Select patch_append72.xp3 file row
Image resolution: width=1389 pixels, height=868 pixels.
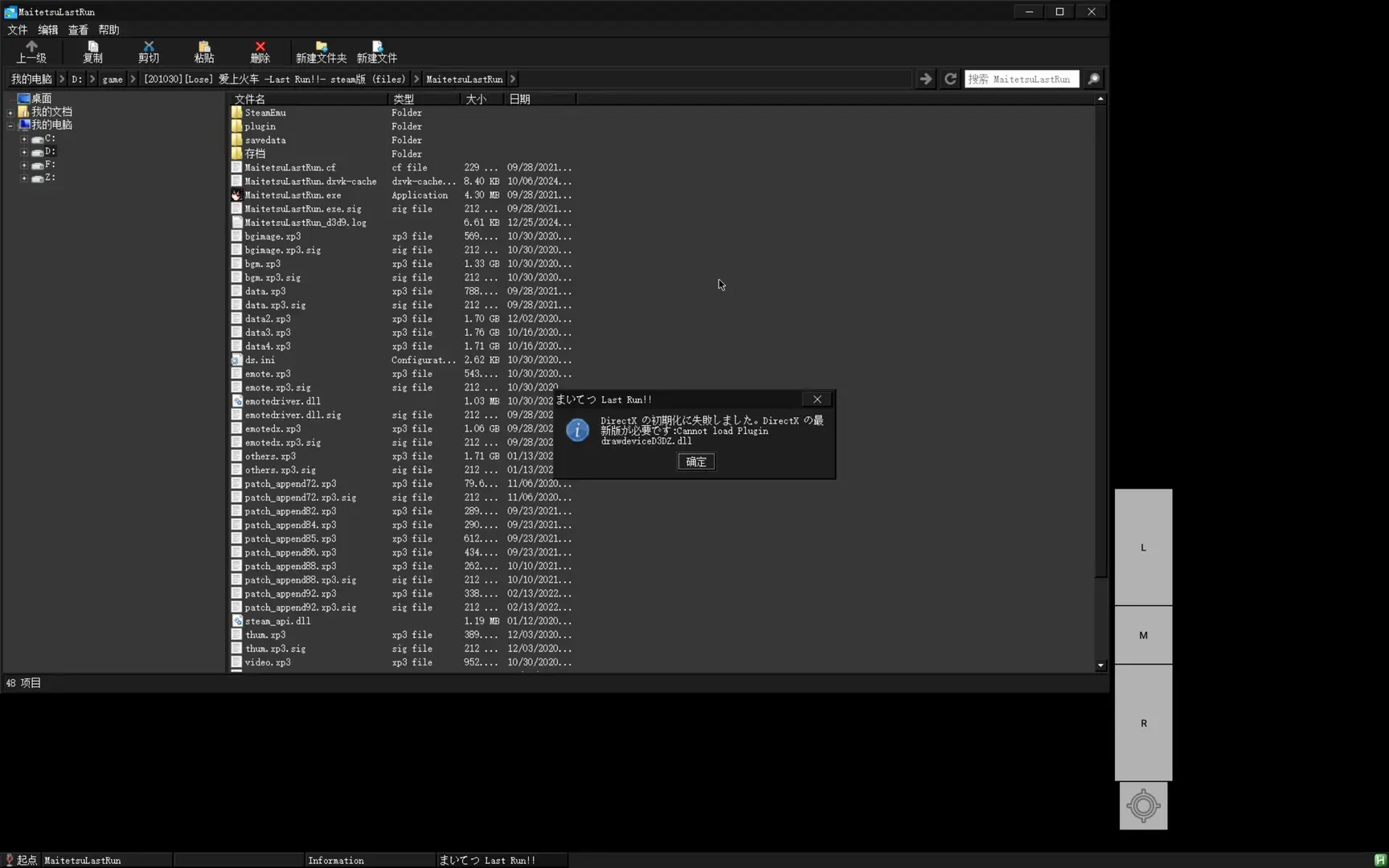click(x=402, y=484)
